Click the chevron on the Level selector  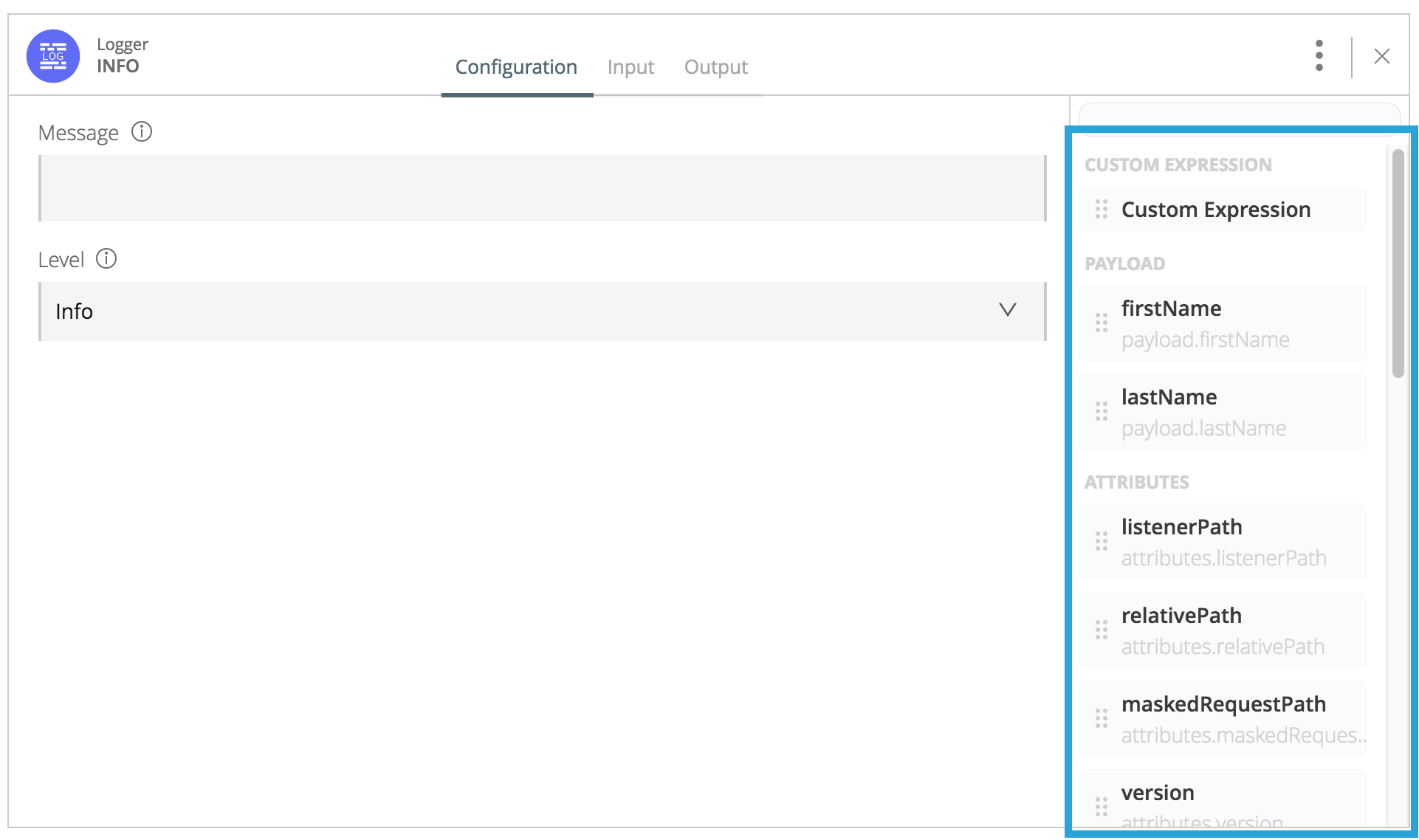point(1008,310)
